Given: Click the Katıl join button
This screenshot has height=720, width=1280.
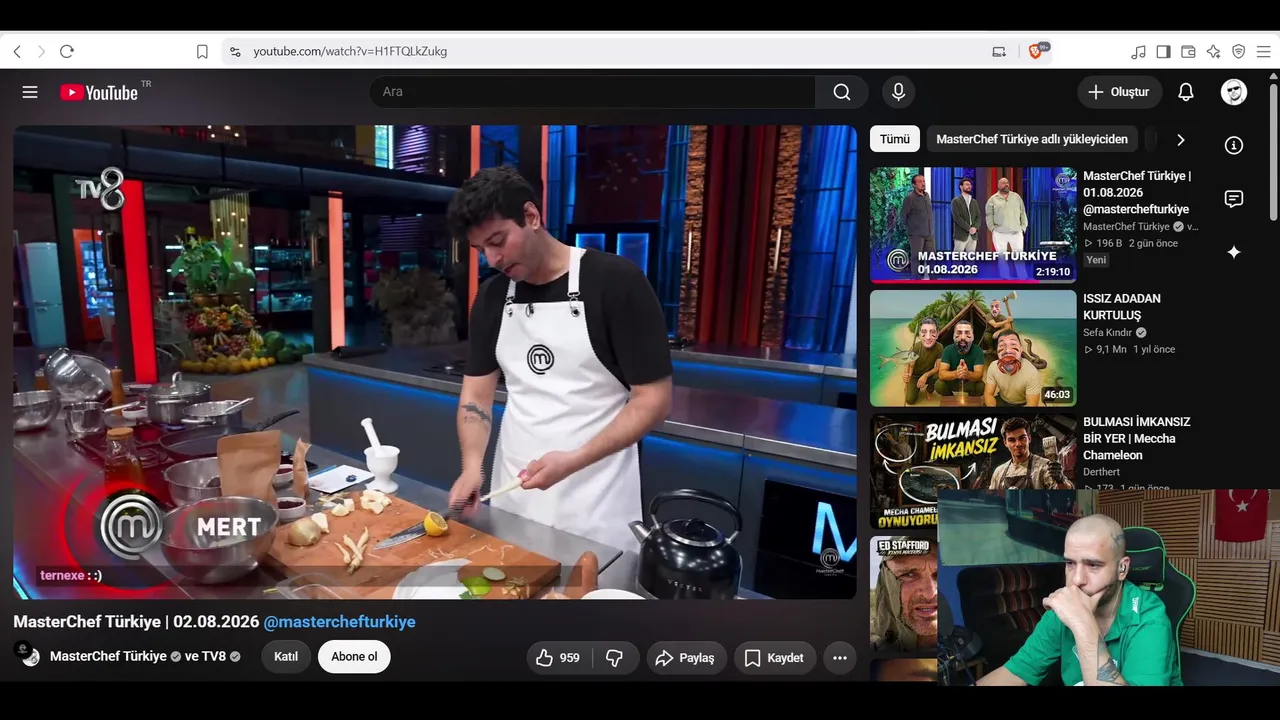Looking at the screenshot, I should [286, 657].
